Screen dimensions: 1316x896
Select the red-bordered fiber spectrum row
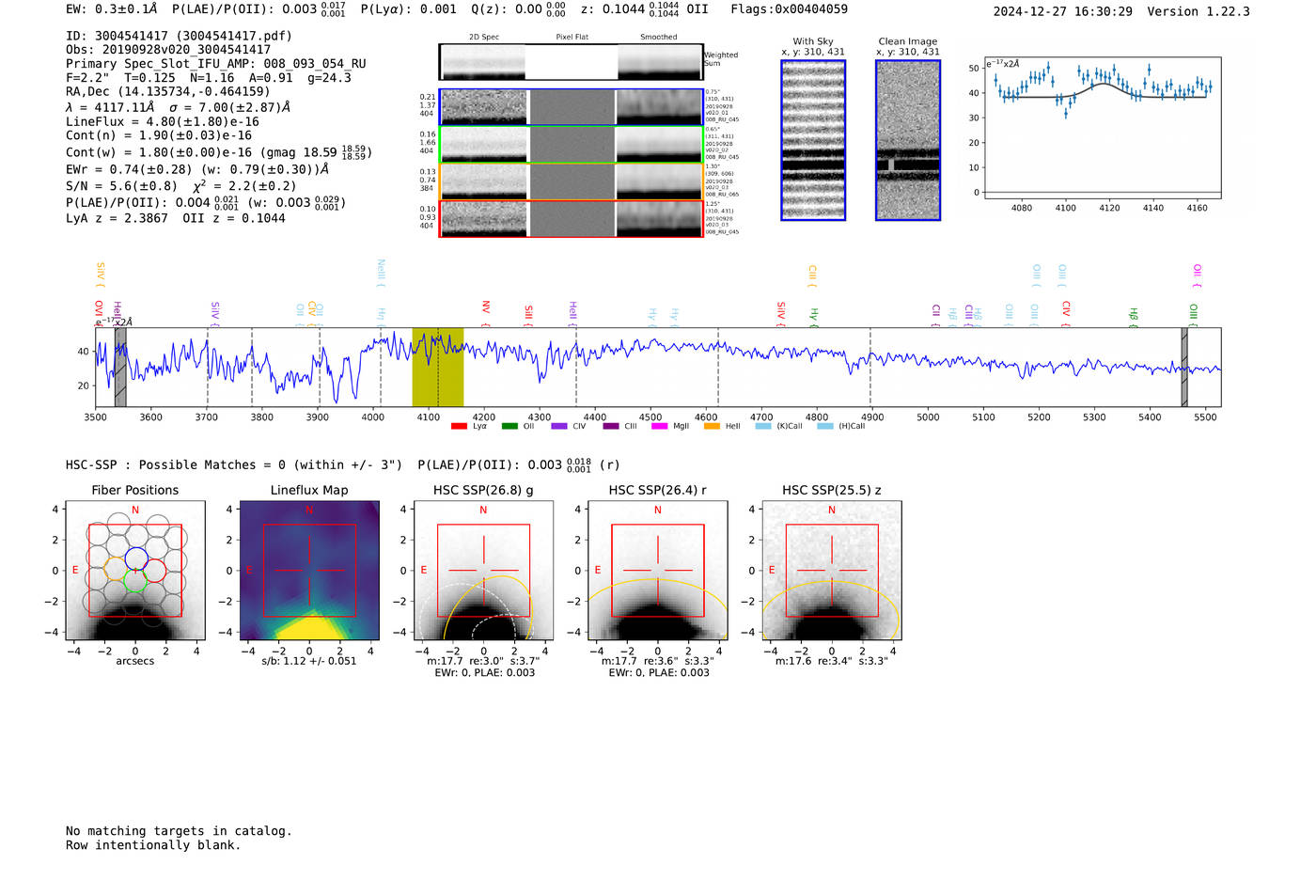[572, 218]
